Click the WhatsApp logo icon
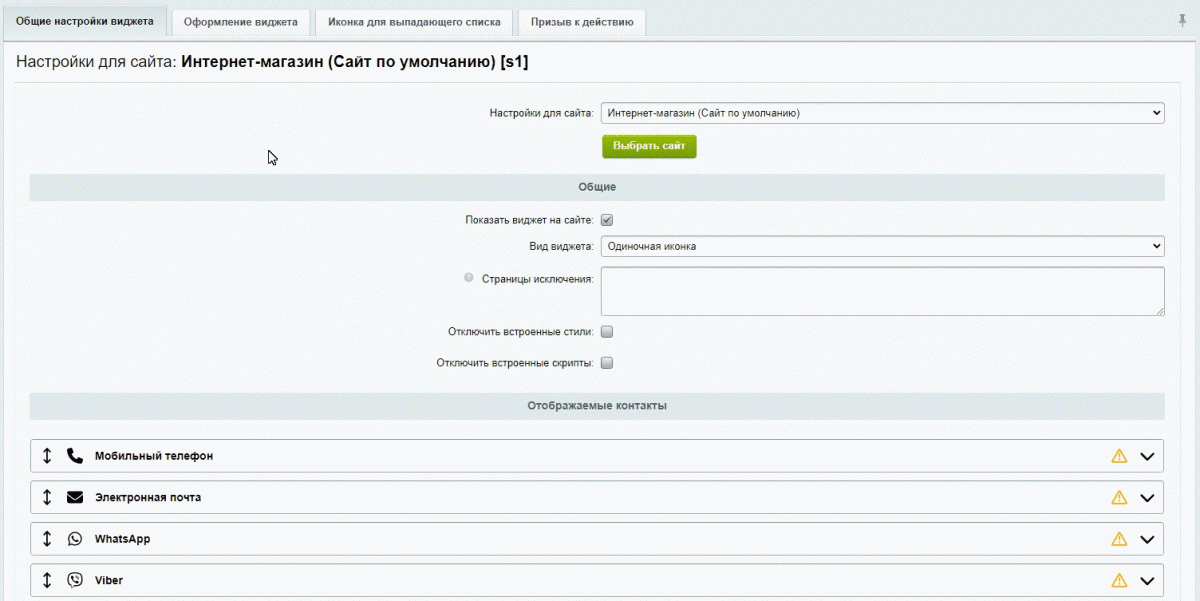Viewport: 1200px width, 601px height. point(75,539)
